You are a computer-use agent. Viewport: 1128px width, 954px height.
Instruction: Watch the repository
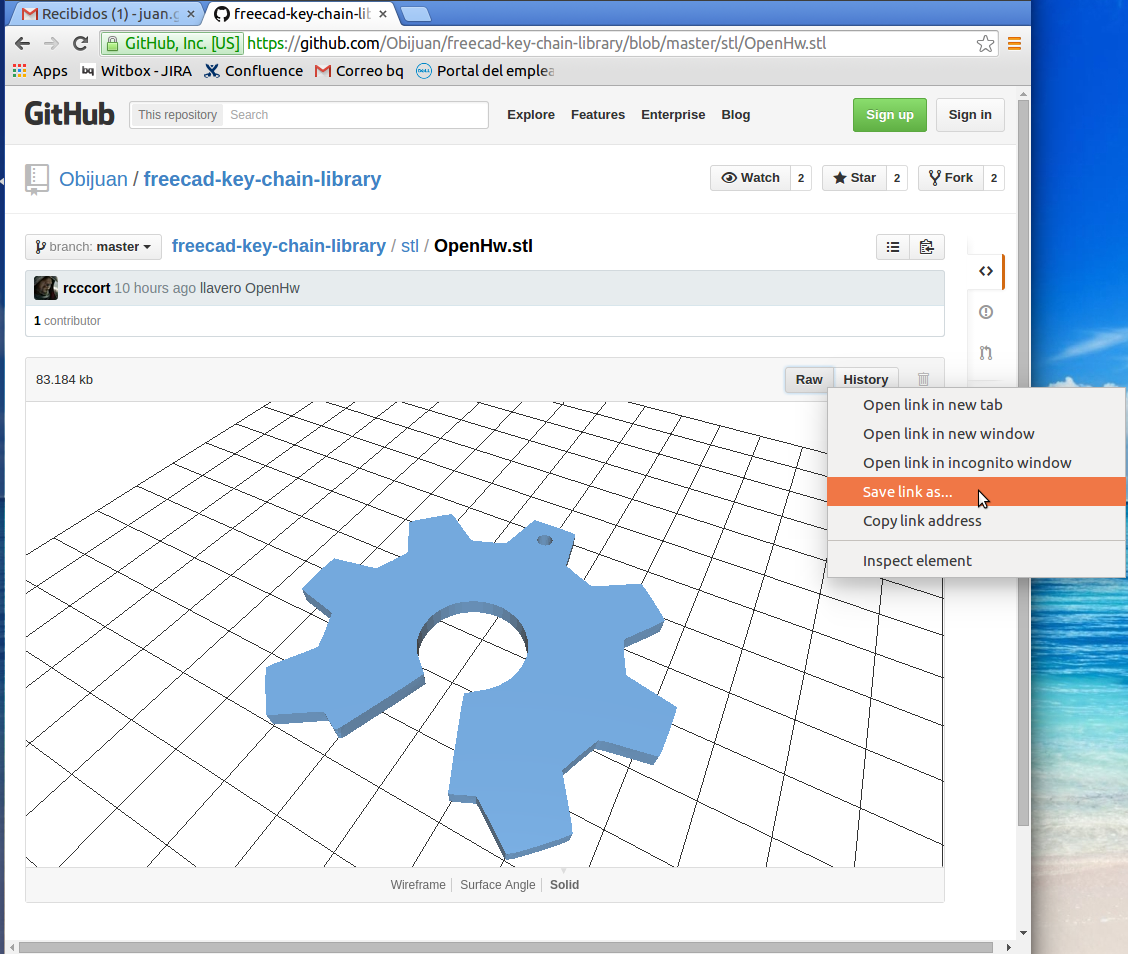point(750,178)
